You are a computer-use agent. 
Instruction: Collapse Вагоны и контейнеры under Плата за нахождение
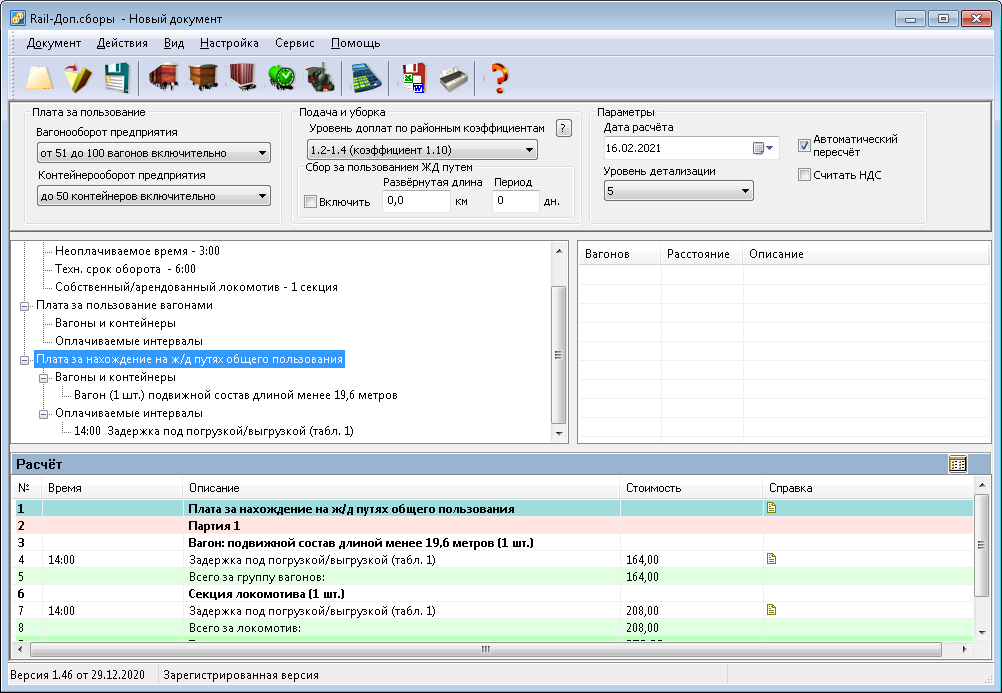point(43,378)
